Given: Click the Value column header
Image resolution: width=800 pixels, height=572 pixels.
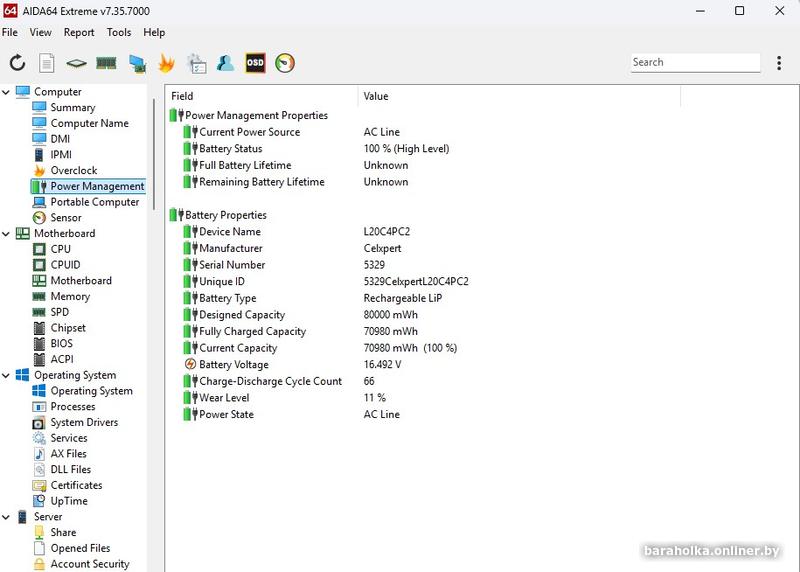Looking at the screenshot, I should [519, 96].
